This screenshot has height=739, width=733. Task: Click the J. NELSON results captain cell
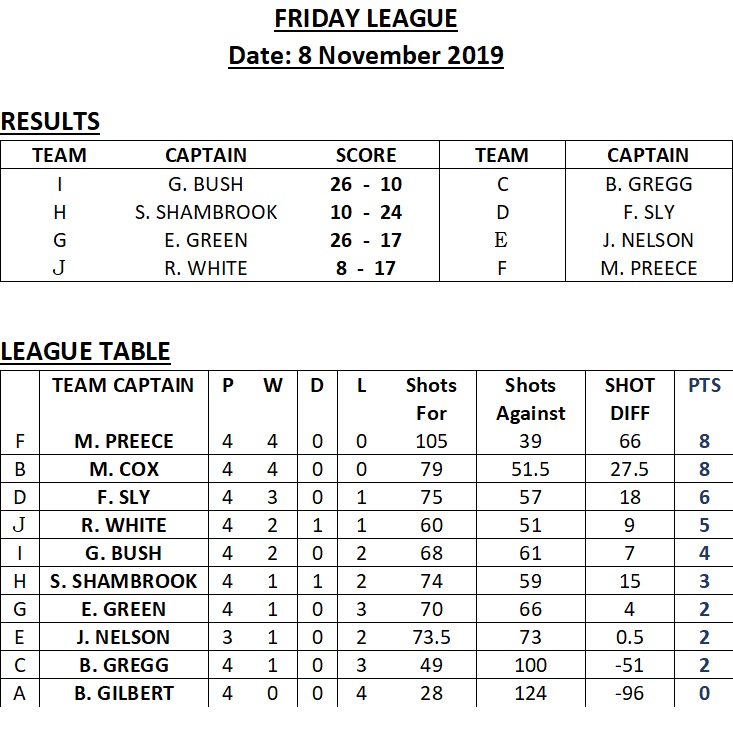pyautogui.click(x=648, y=240)
